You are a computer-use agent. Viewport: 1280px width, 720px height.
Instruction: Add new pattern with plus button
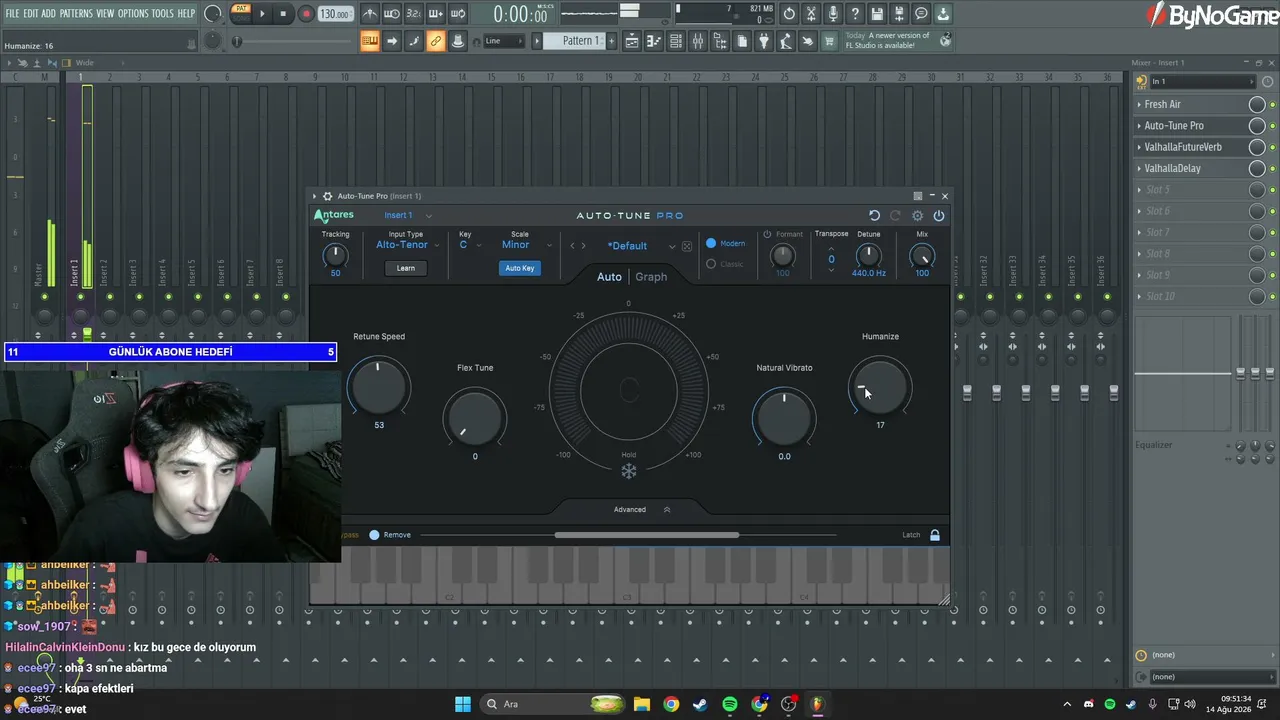610,41
